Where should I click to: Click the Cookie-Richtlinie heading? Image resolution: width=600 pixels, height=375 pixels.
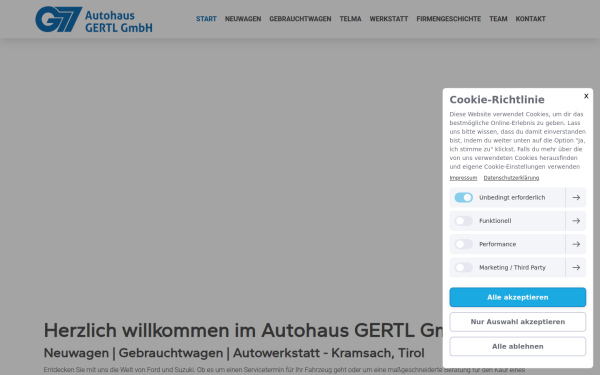click(x=497, y=99)
